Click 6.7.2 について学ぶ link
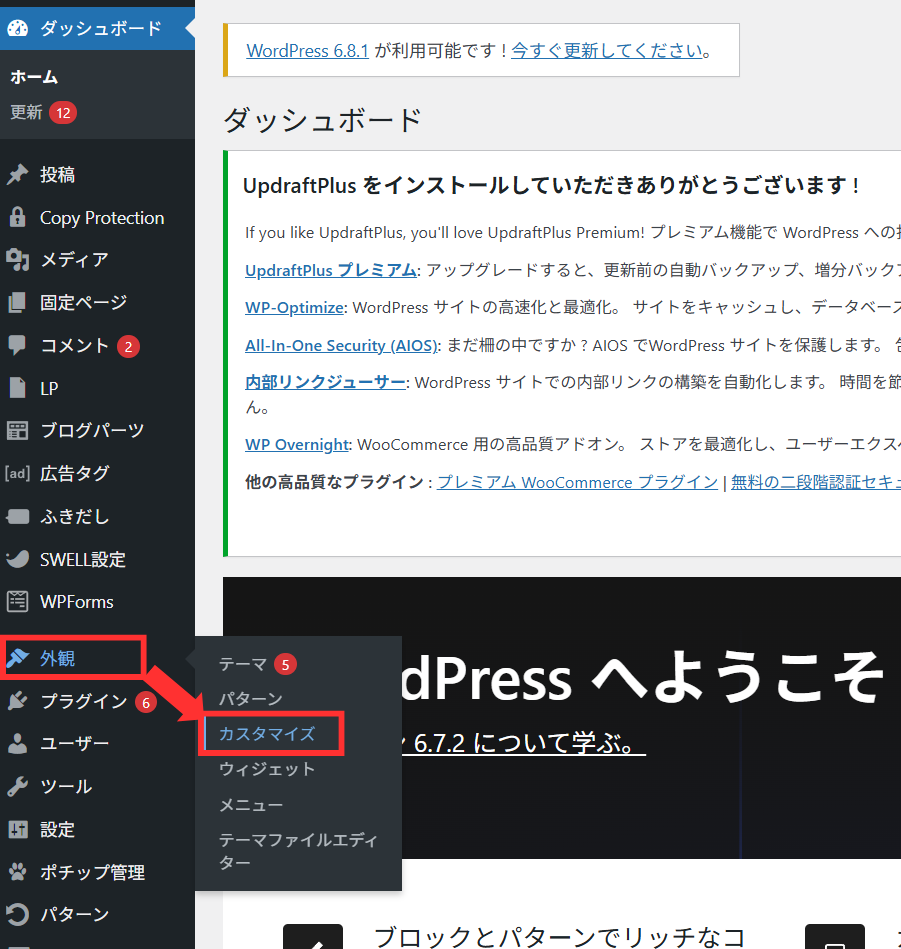 (x=524, y=743)
